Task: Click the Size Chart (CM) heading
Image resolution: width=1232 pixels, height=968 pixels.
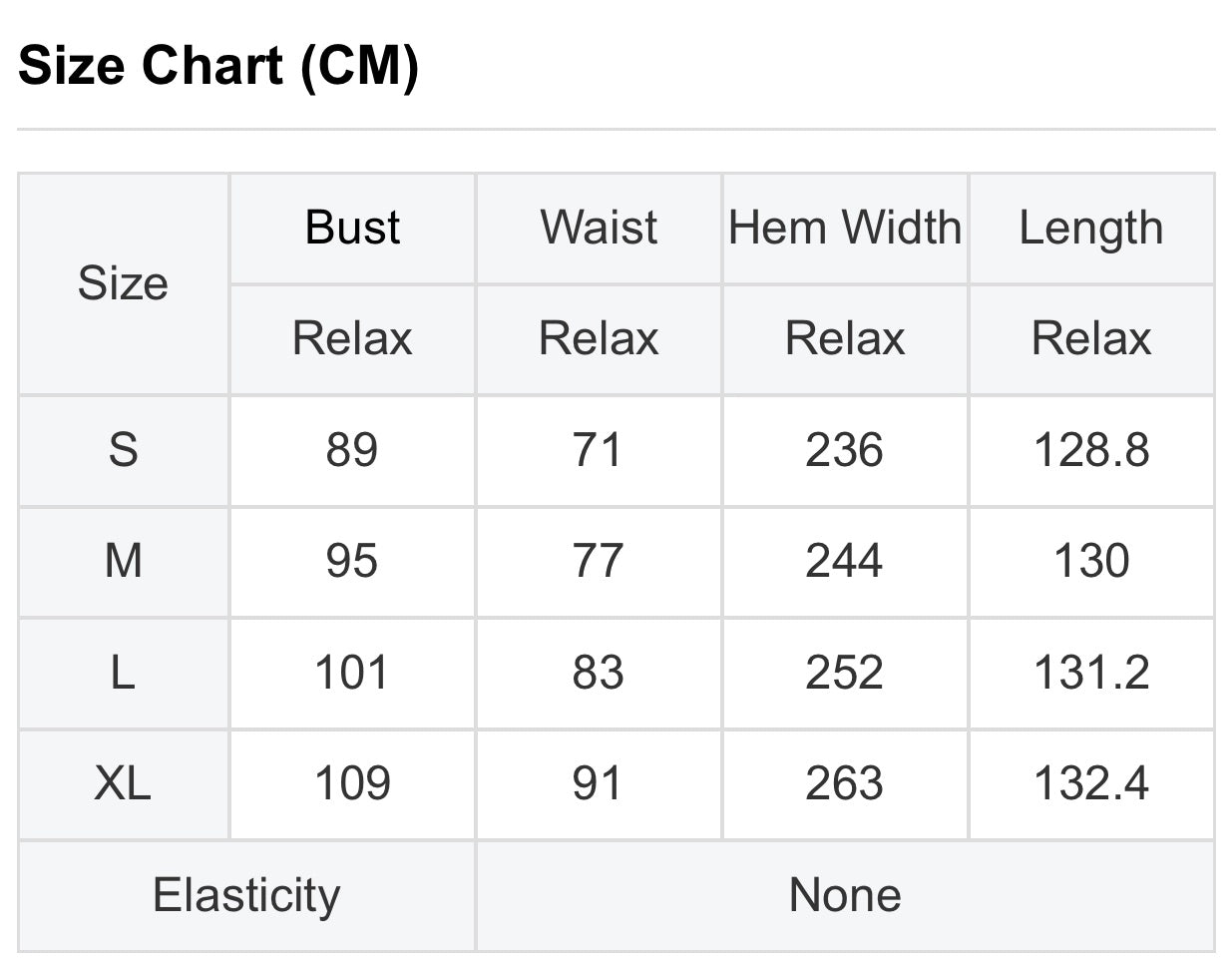Action: (x=218, y=67)
